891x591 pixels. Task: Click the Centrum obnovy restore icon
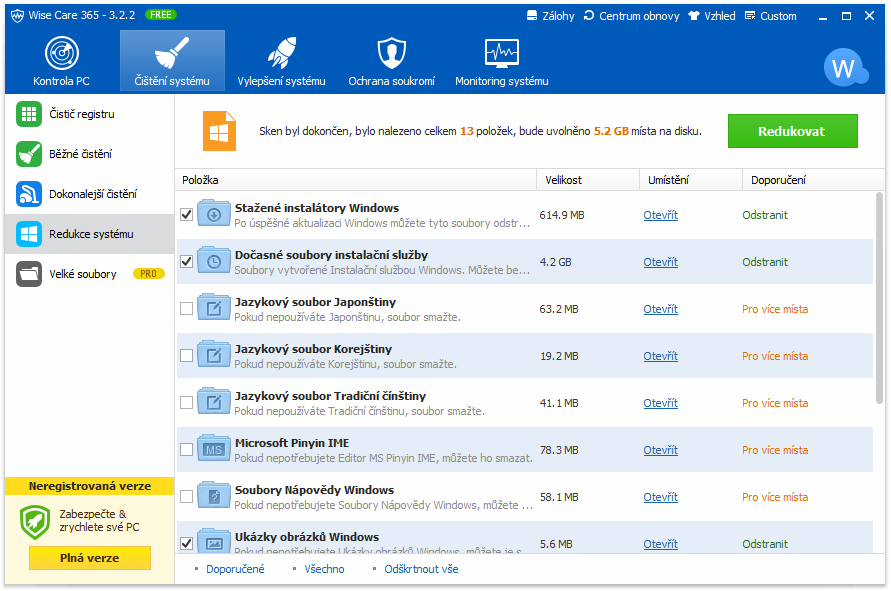pos(589,15)
